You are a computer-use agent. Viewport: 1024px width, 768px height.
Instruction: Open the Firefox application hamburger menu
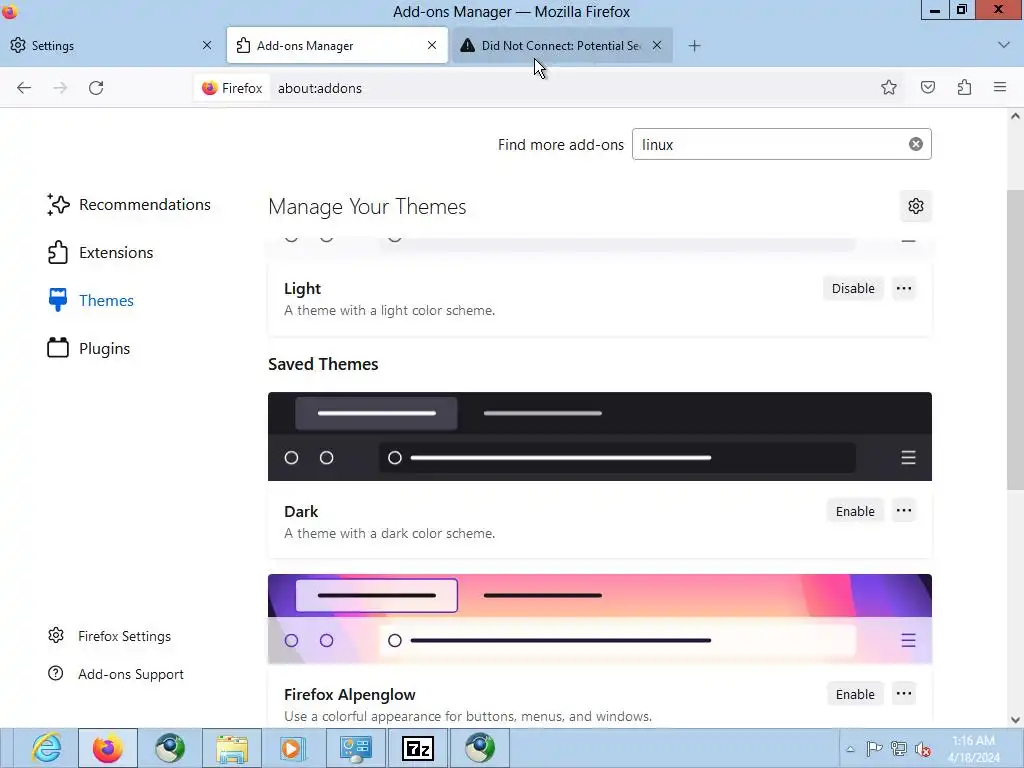[x=1000, y=87]
